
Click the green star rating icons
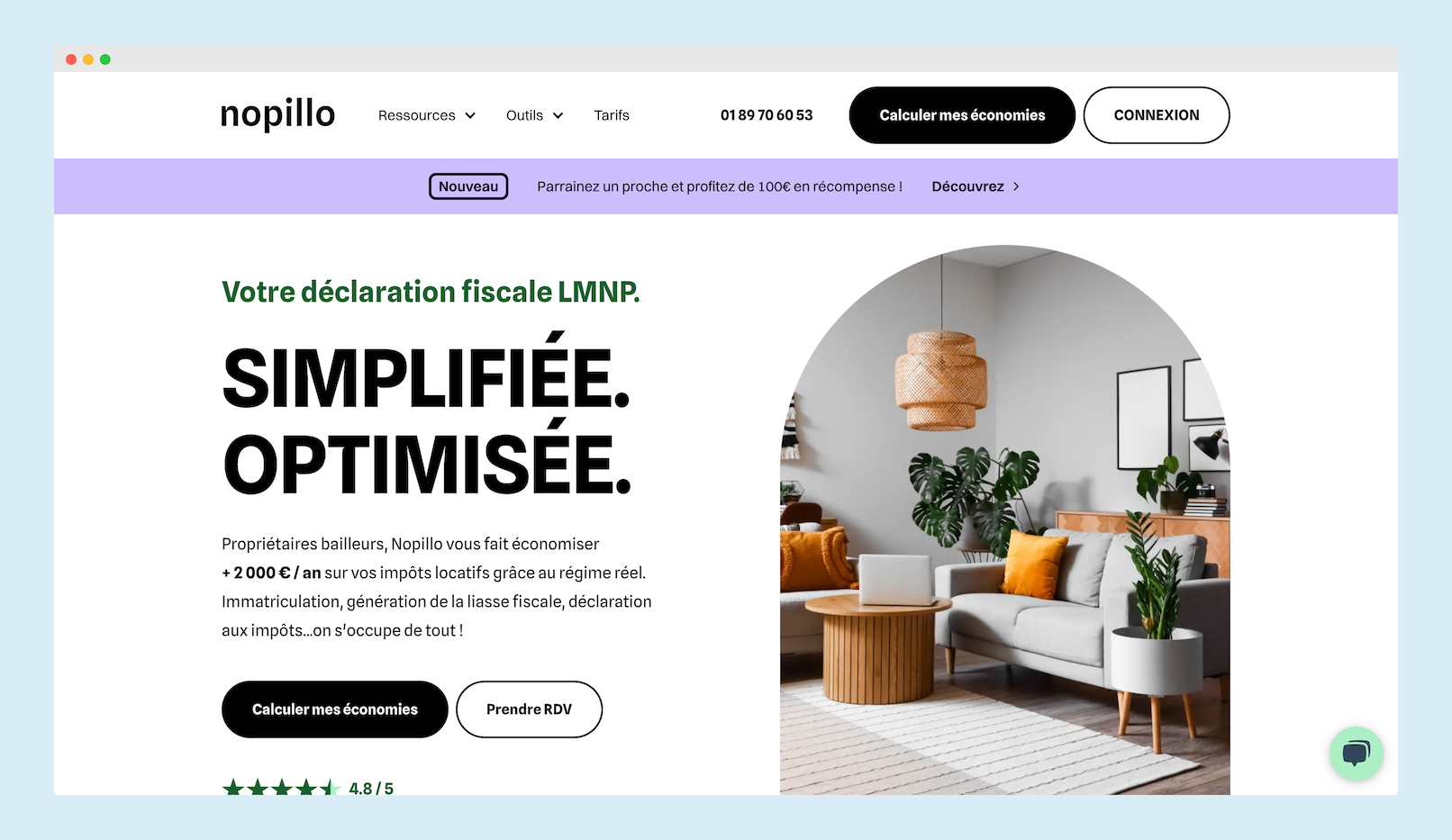pyautogui.click(x=281, y=788)
